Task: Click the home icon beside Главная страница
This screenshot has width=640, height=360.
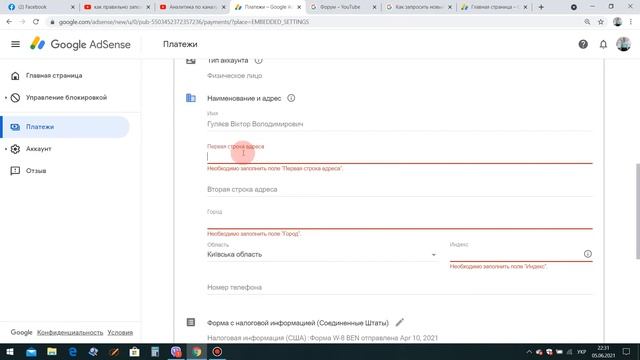Action: pos(15,76)
